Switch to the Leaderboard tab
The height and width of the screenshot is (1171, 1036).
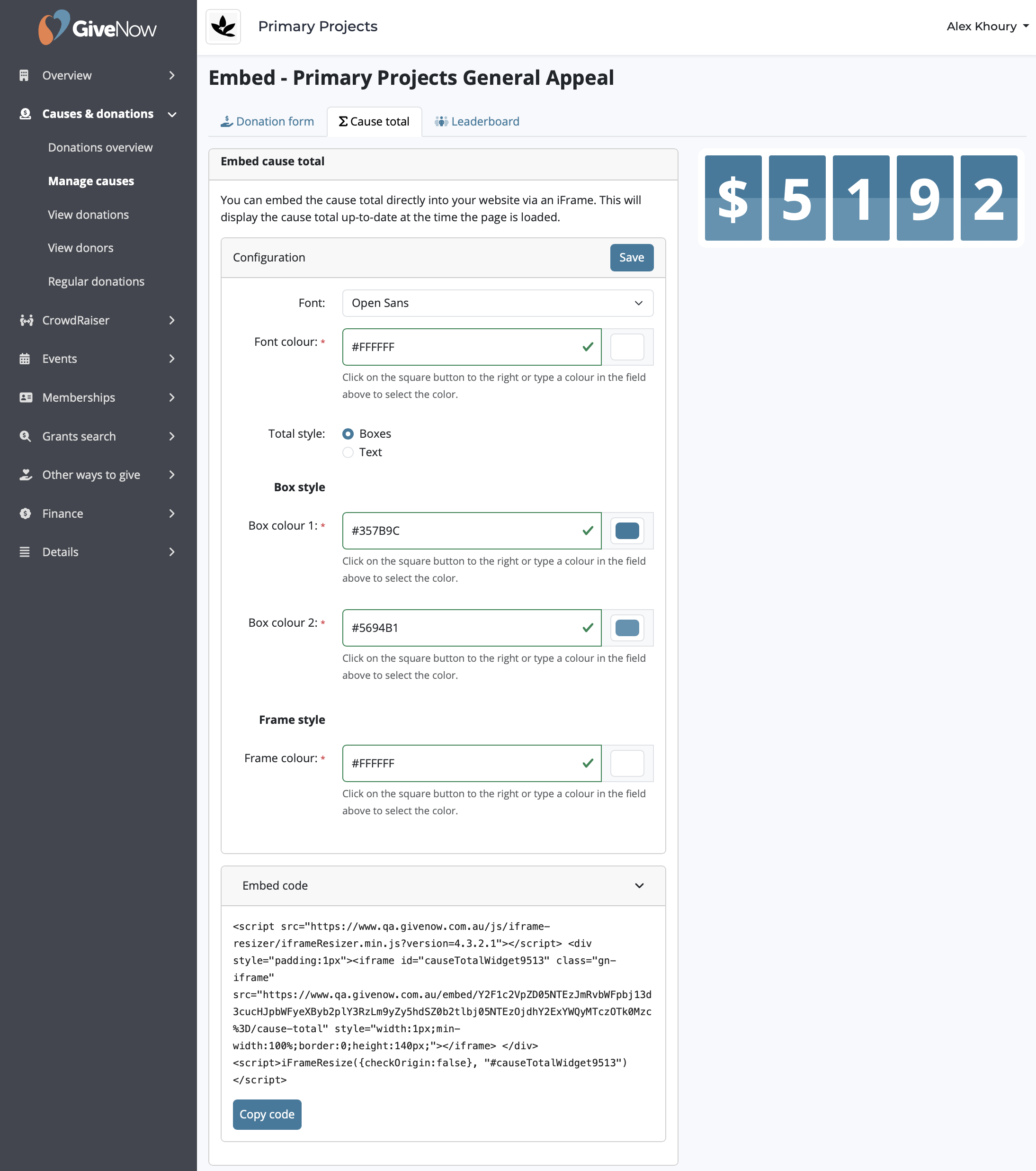pyautogui.click(x=477, y=121)
